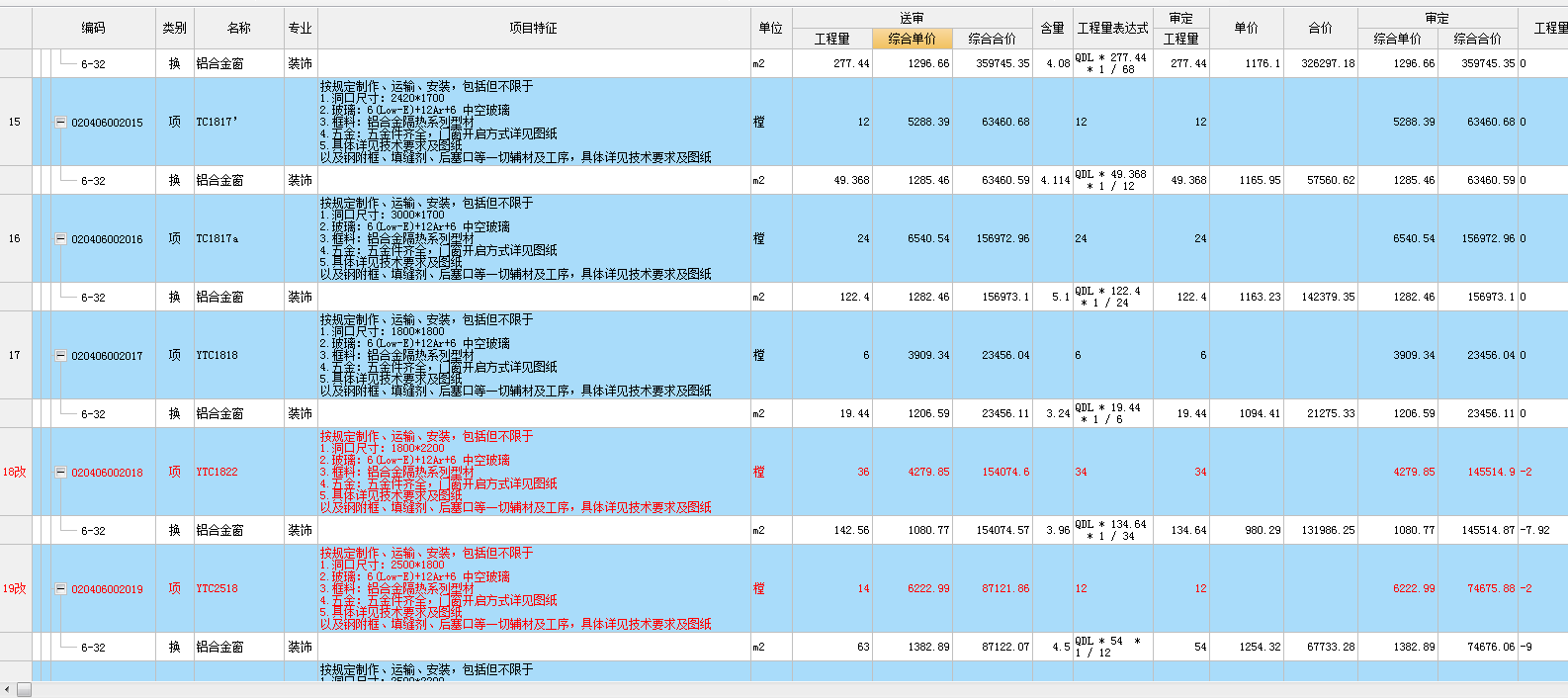Select content cell 3.96

1053,531
